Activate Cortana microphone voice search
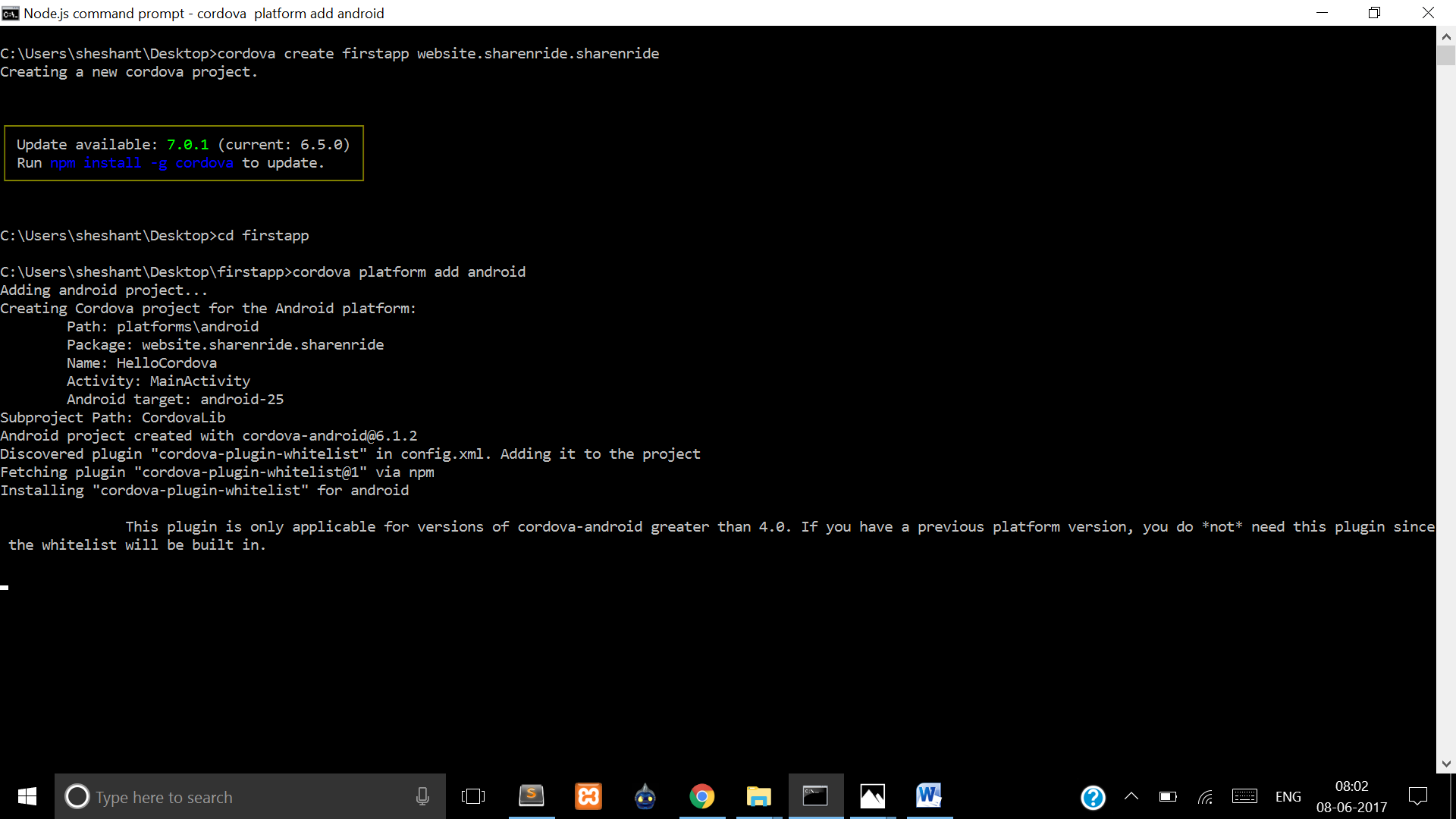The image size is (1456, 819). click(422, 796)
